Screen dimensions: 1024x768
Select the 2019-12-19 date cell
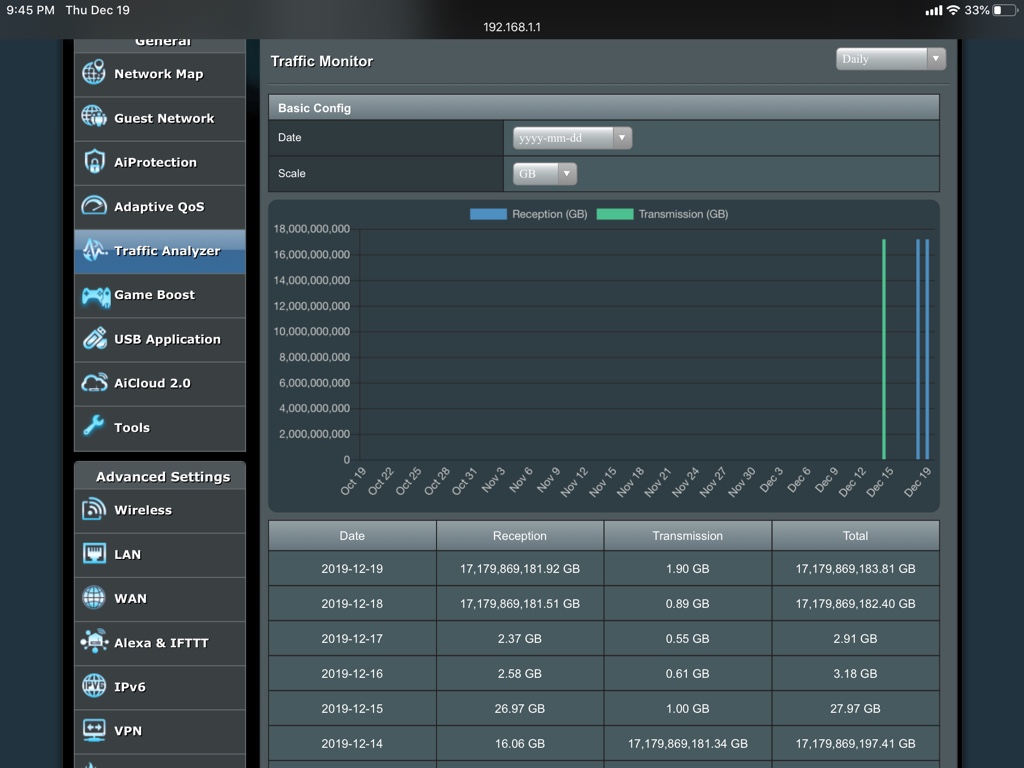(x=352, y=569)
